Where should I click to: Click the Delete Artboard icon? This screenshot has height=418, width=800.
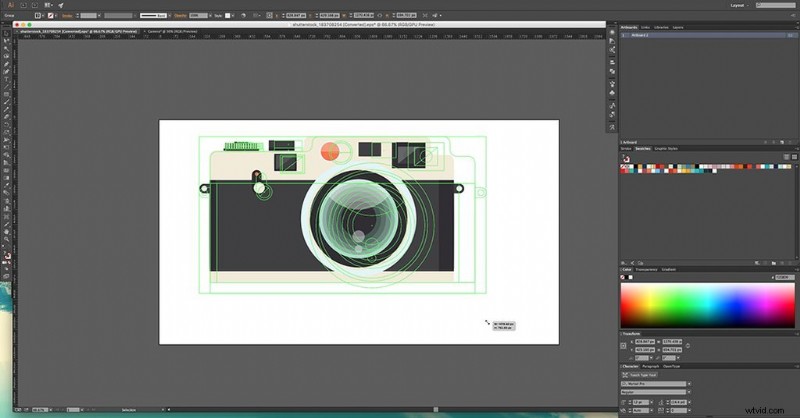(790, 142)
